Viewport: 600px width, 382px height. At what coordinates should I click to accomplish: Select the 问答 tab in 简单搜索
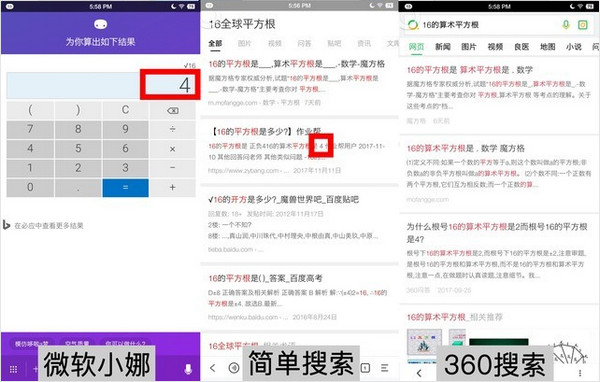[304, 43]
